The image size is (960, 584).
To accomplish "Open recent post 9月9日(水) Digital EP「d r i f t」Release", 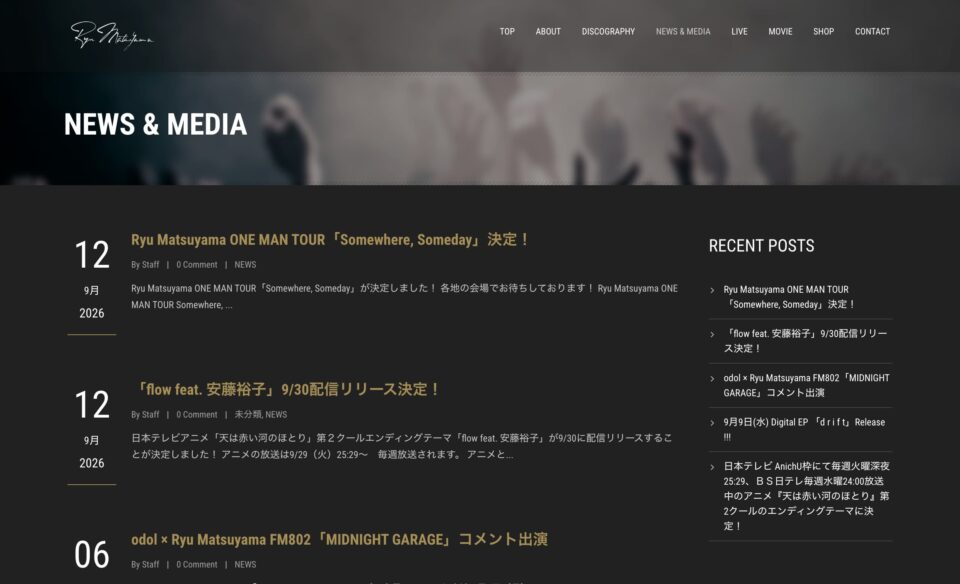I will [804, 429].
